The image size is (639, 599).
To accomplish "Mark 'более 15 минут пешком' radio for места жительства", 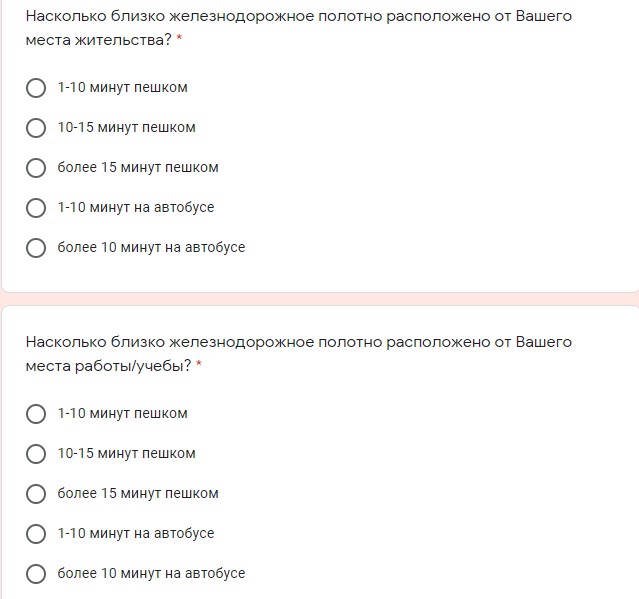I will coord(36,168).
